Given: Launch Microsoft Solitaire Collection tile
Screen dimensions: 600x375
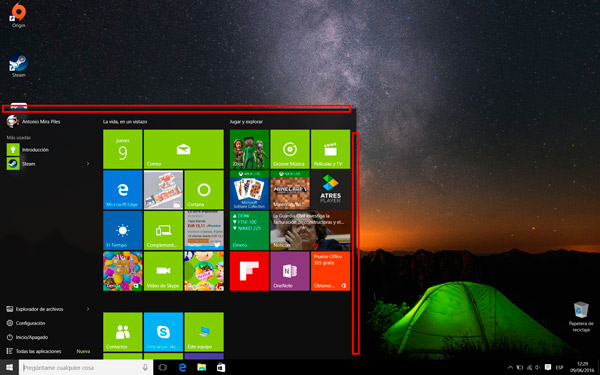Looking at the screenshot, I should (249, 189).
